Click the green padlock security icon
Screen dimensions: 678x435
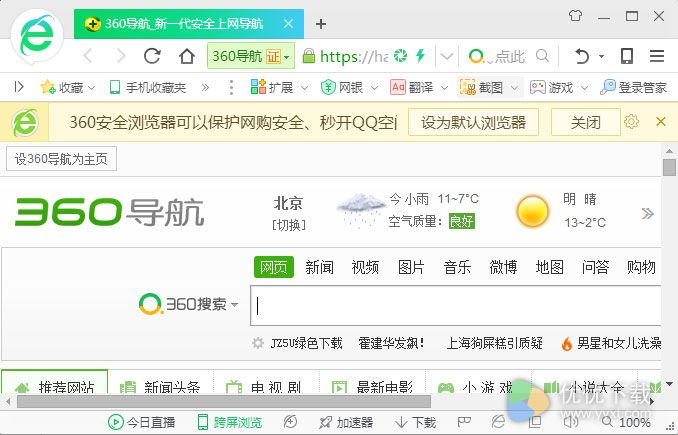[308, 56]
